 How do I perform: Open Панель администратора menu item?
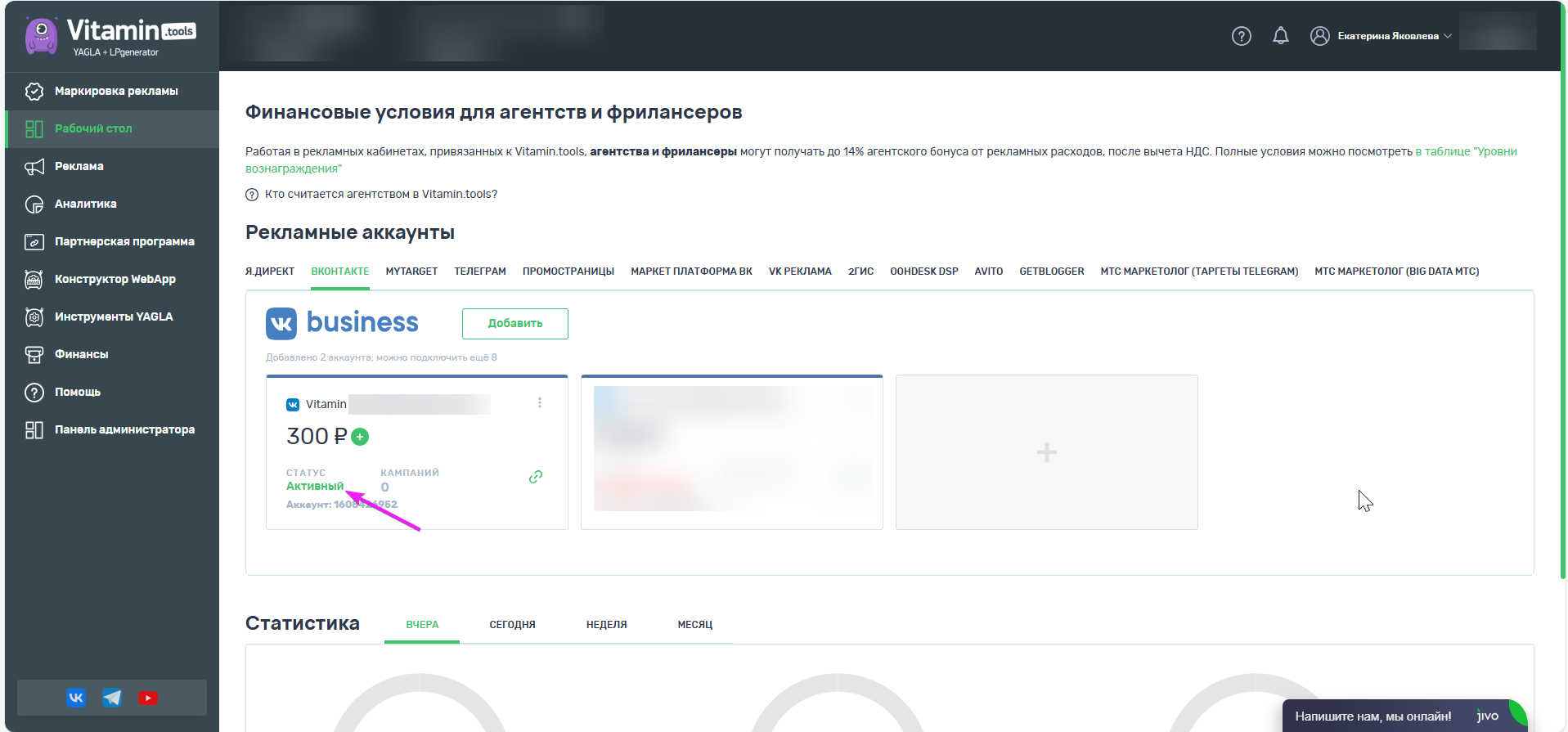[x=112, y=429]
